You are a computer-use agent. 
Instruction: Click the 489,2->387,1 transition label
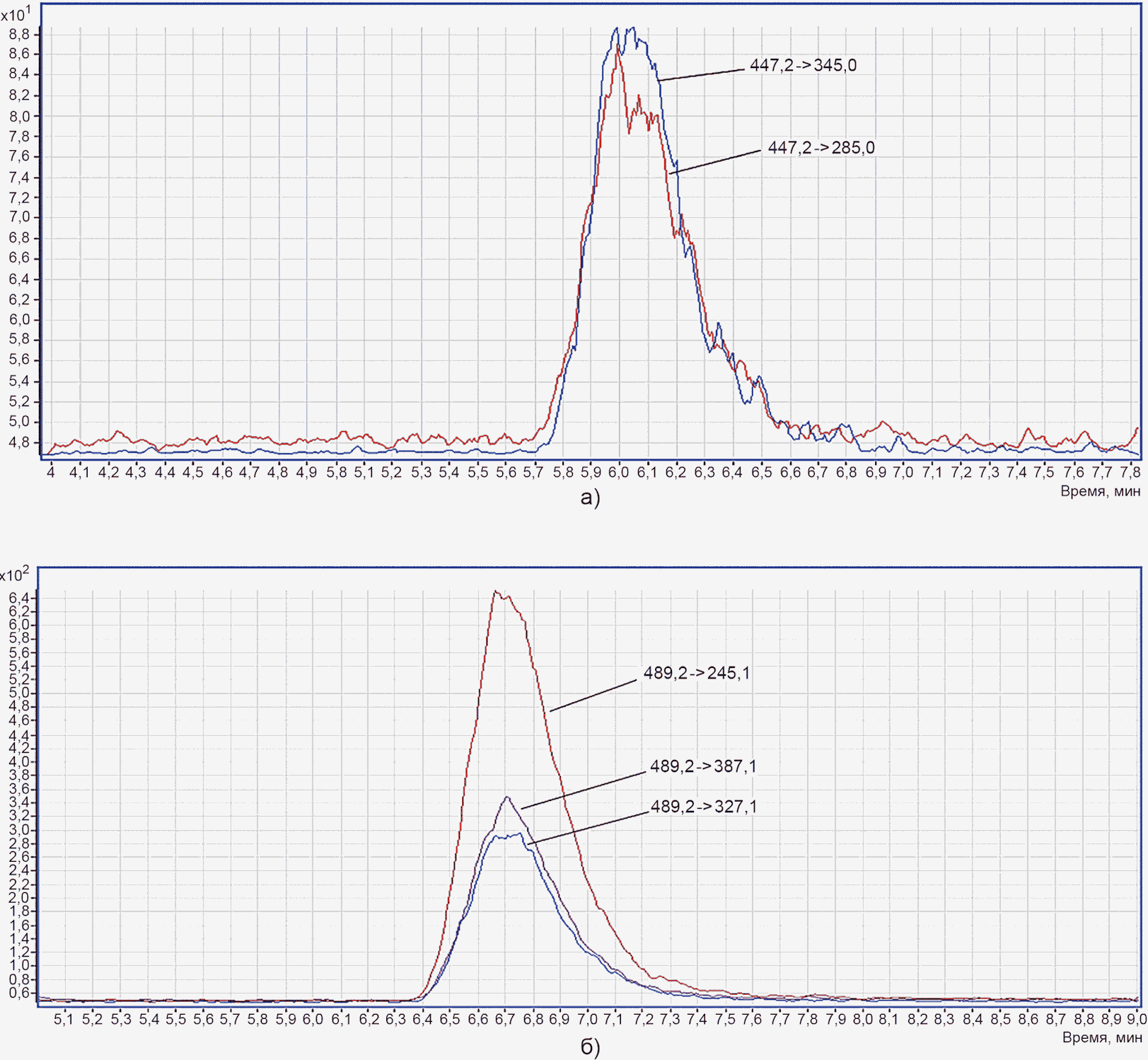tap(703, 766)
